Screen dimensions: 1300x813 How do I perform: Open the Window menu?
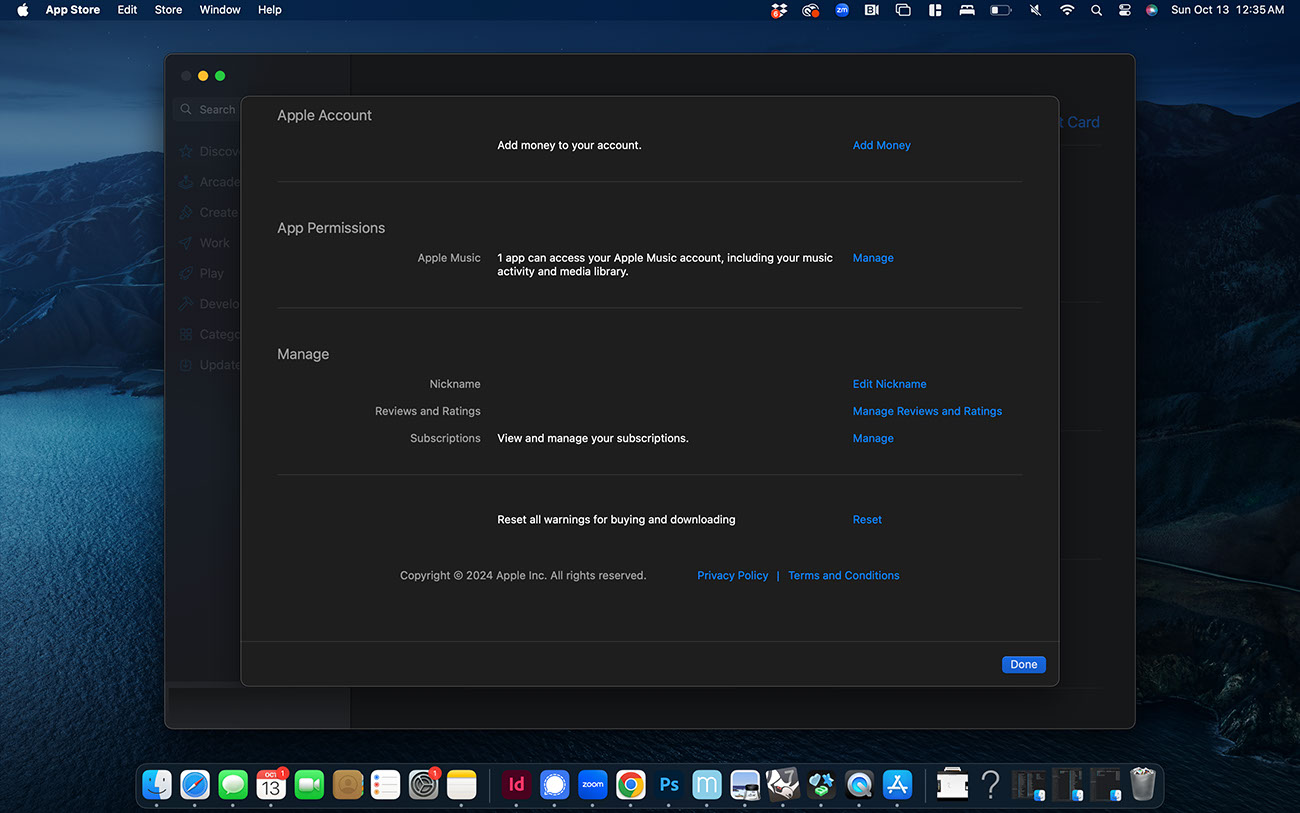click(220, 10)
